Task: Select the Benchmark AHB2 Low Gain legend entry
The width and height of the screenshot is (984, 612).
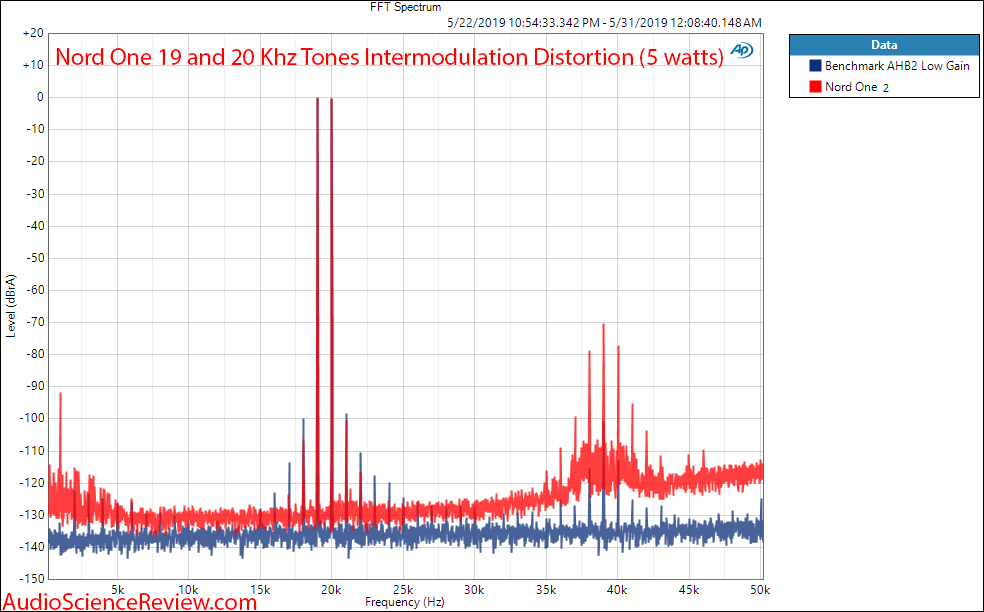Action: [x=889, y=65]
